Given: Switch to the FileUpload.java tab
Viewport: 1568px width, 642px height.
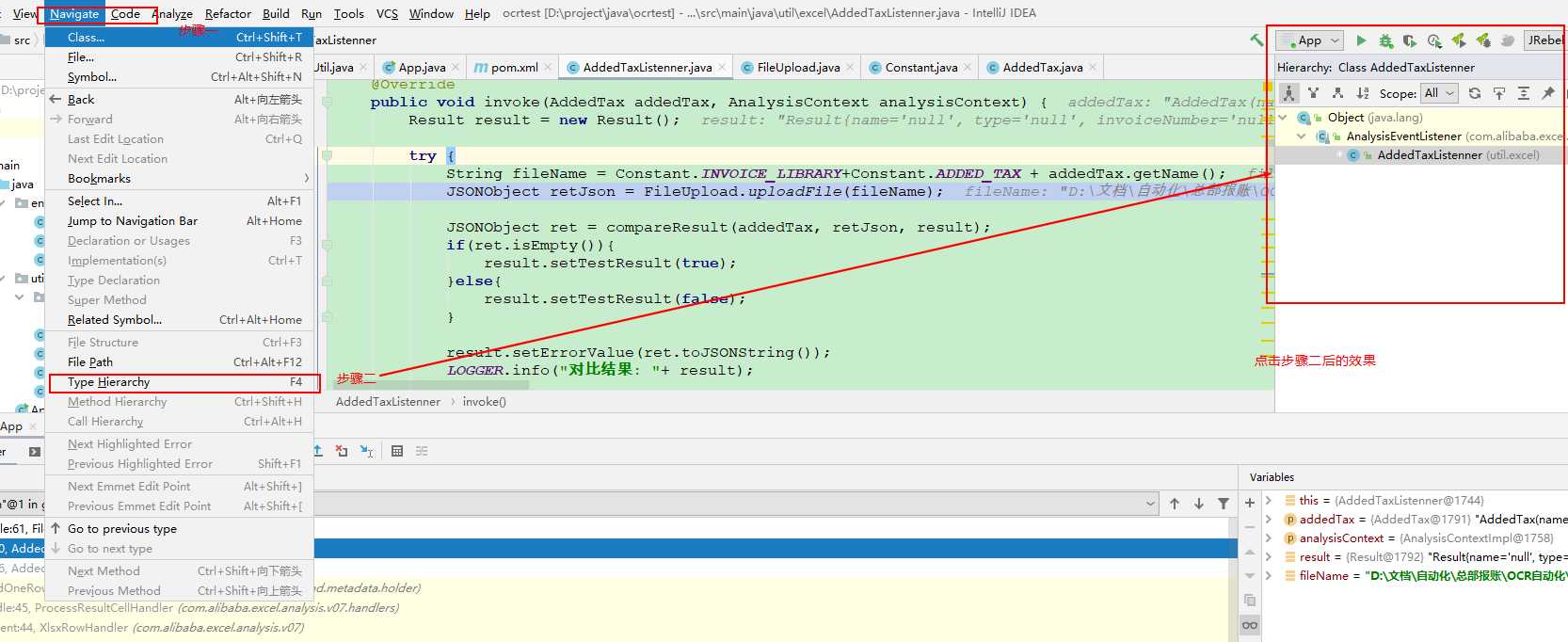Looking at the screenshot, I should point(798,68).
